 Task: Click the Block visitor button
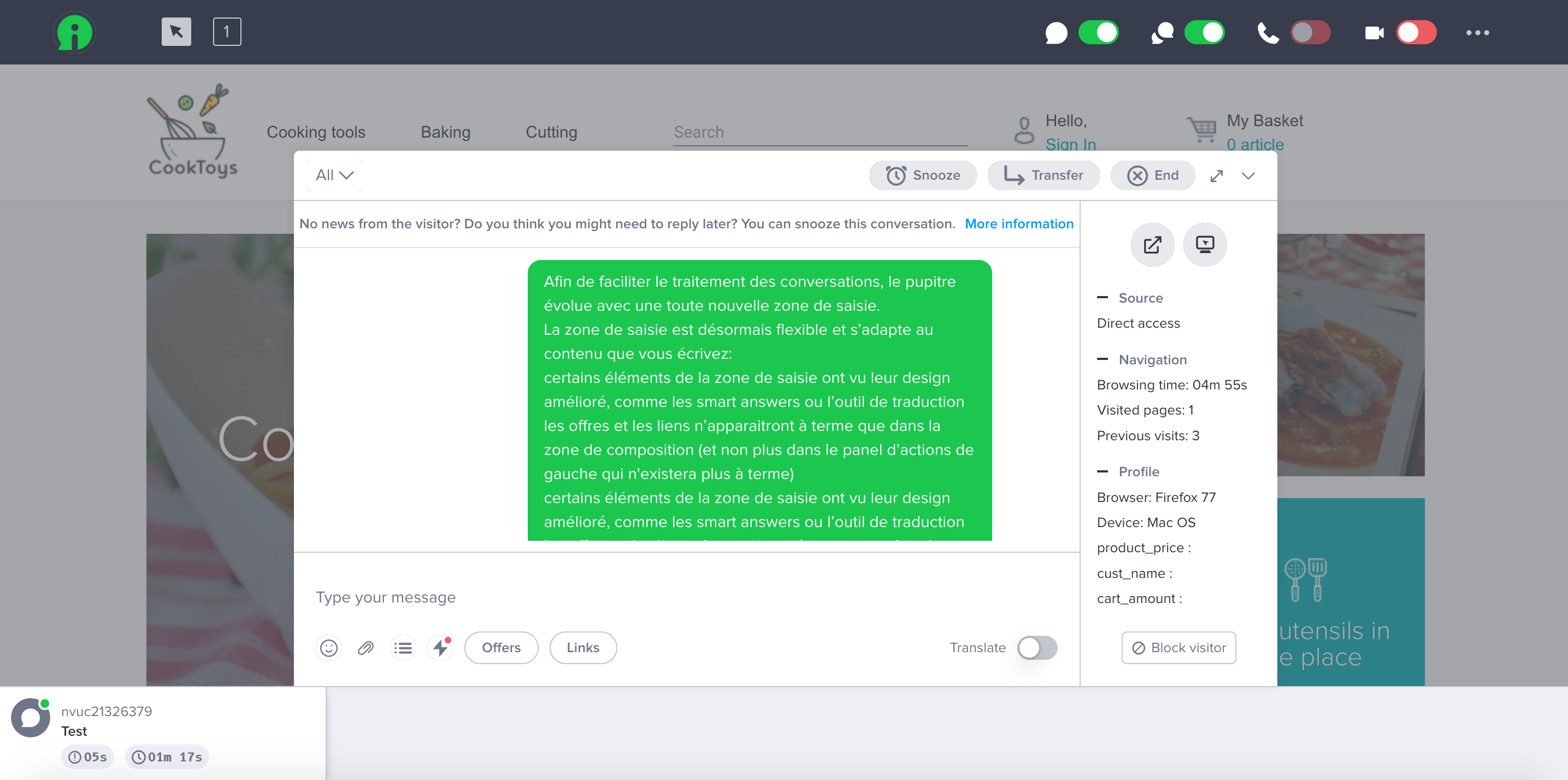point(1178,647)
